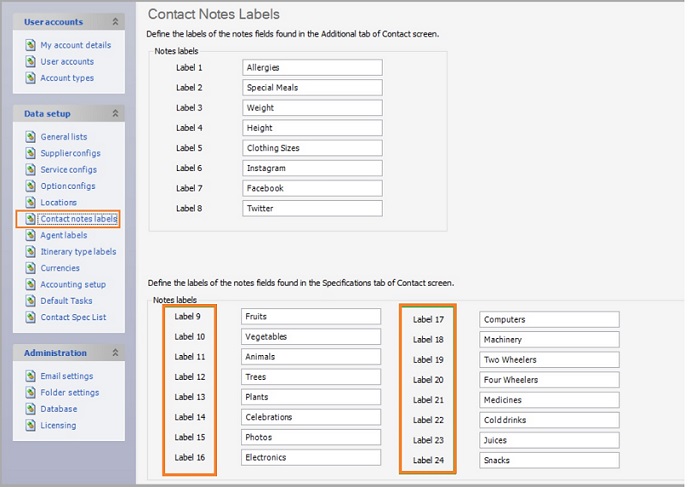Click the Licensing sidebar icon
This screenshot has height=487, width=697.
(31, 425)
